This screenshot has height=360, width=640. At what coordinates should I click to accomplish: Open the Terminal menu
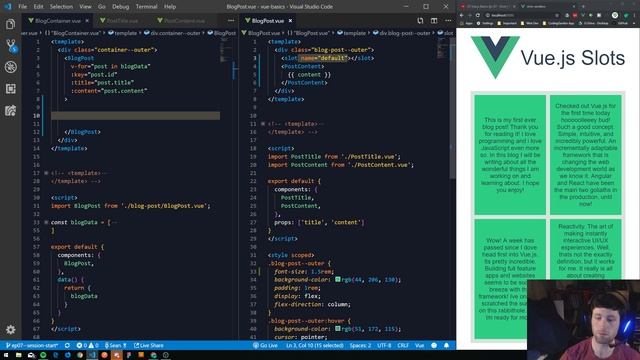click(147, 7)
